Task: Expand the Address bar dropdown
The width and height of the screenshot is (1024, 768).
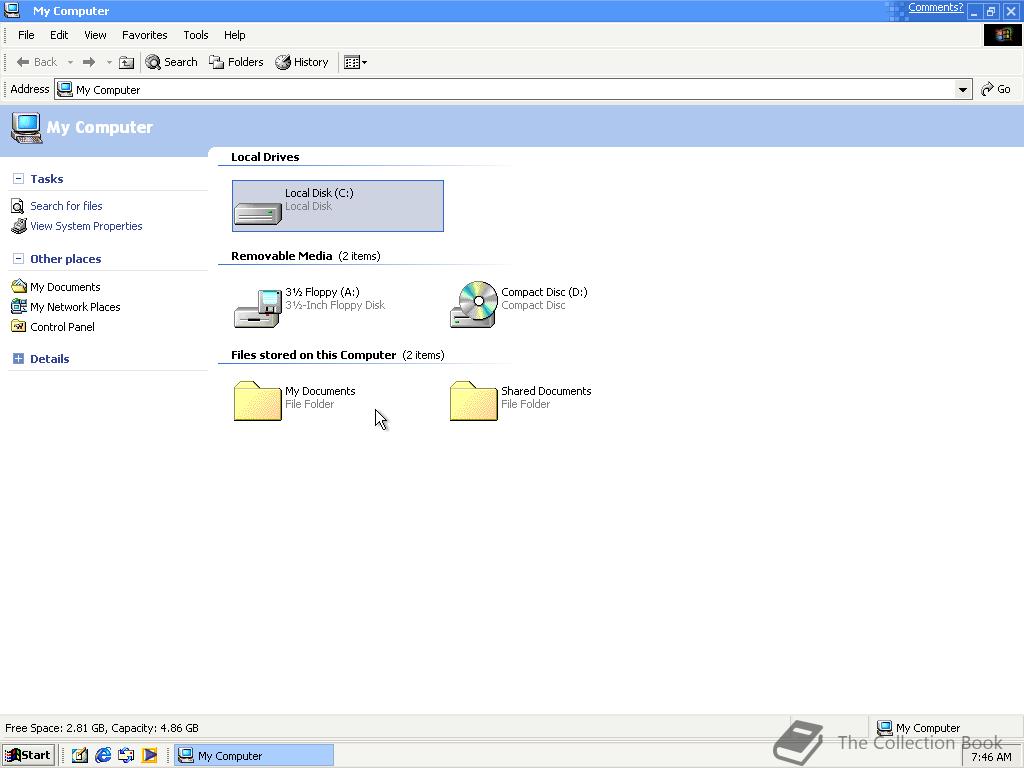Action: pyautogui.click(x=963, y=89)
